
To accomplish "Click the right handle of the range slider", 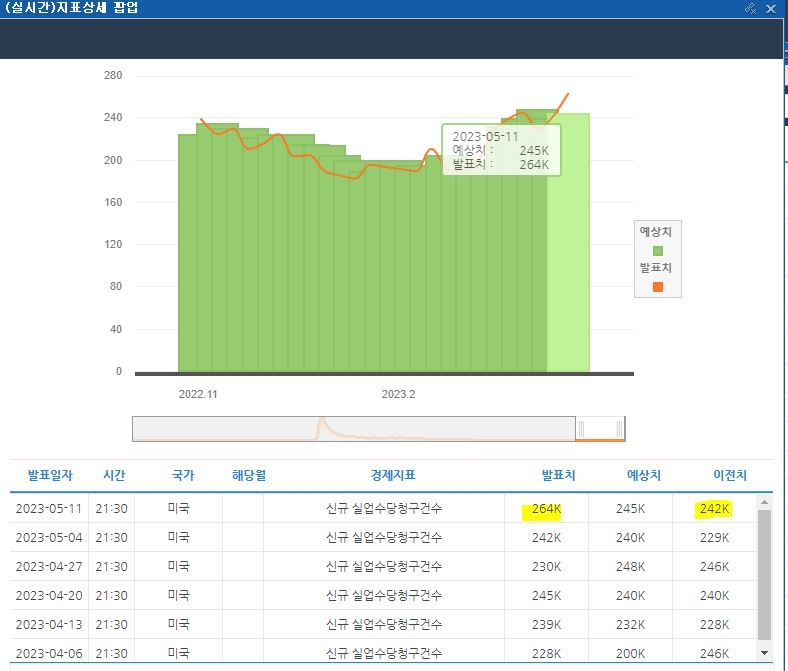I will [619, 429].
